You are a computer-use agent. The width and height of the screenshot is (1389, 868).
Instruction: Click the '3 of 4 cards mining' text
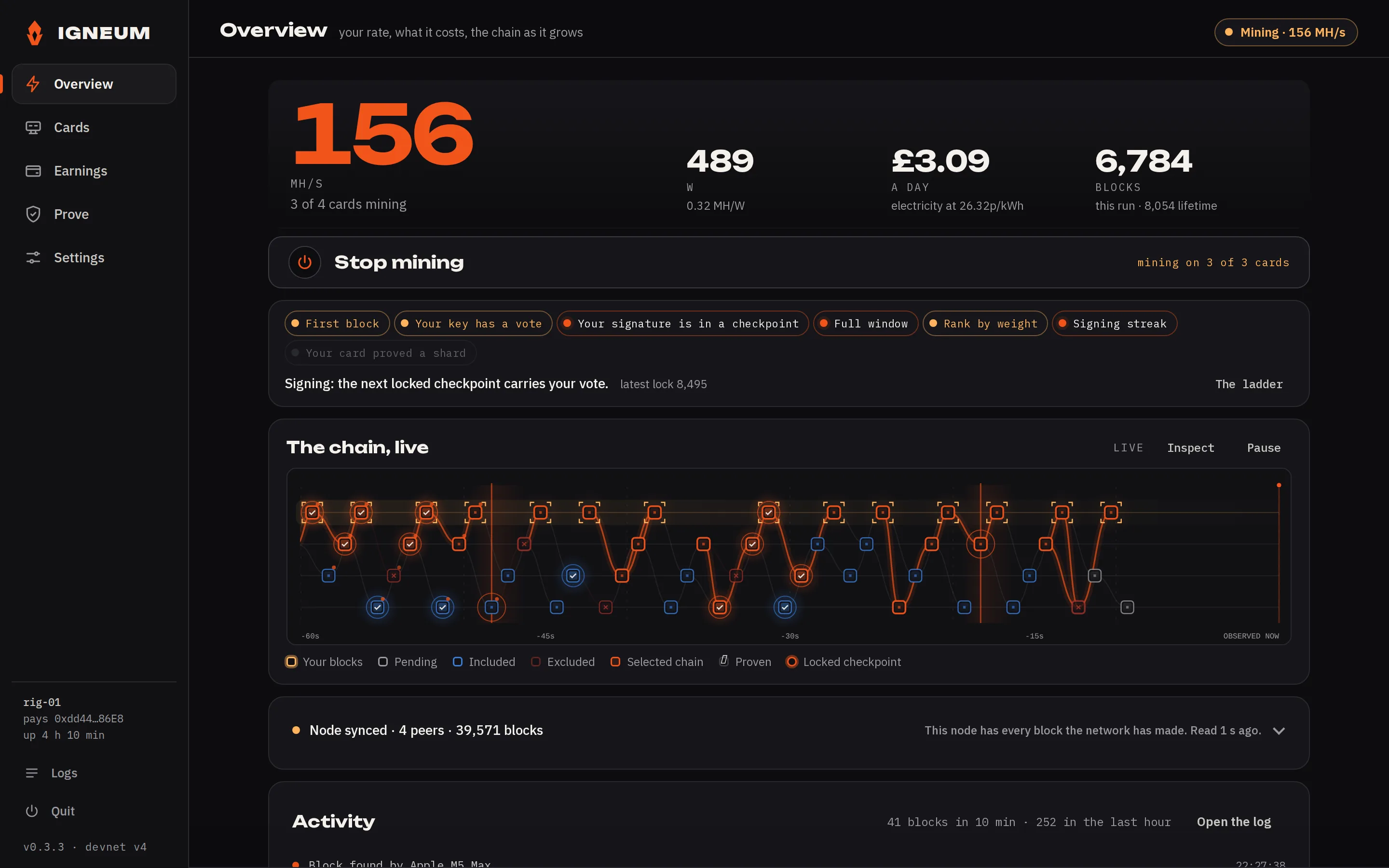coord(348,204)
